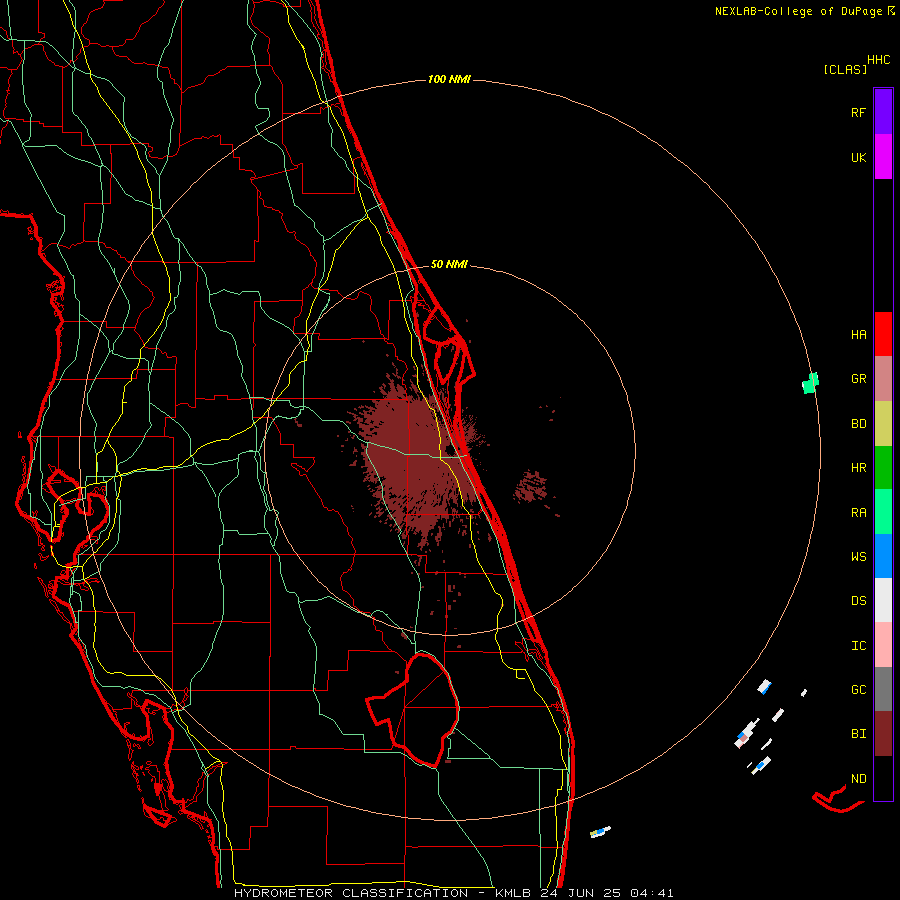Click the HR green legend color block
900x900 pixels.
(x=883, y=468)
